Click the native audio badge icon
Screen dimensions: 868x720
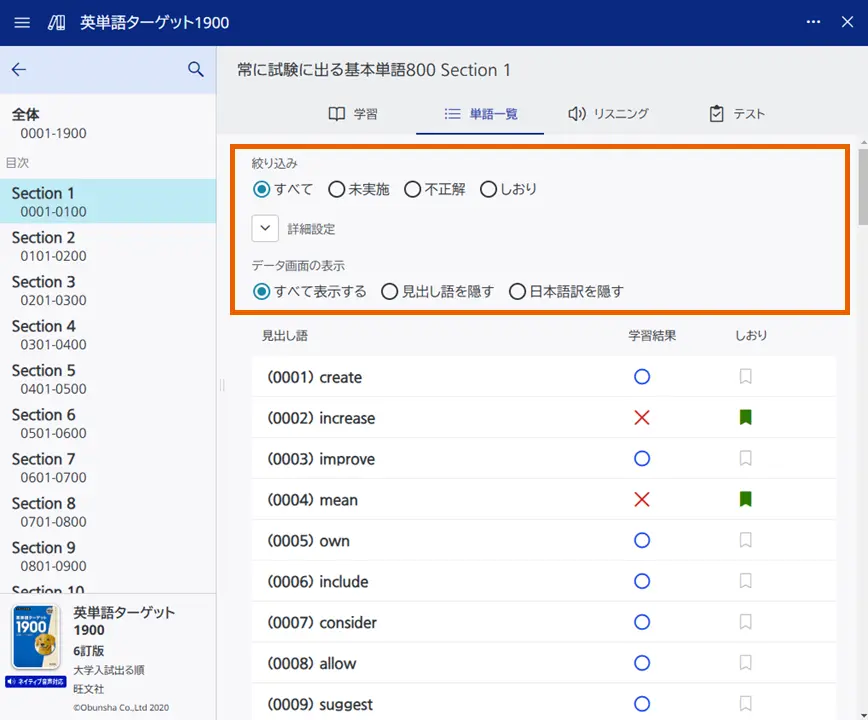(x=36, y=681)
